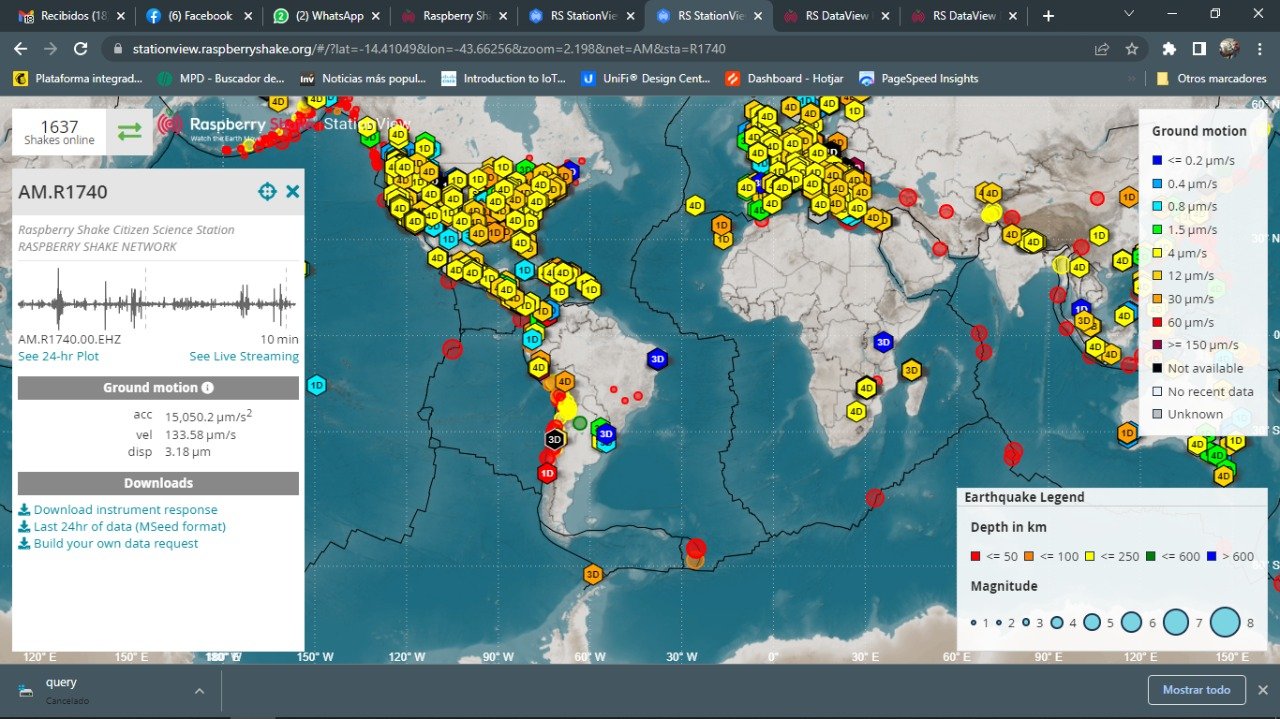
Task: Click the black Not available legend swatch
Action: [x=1157, y=368]
